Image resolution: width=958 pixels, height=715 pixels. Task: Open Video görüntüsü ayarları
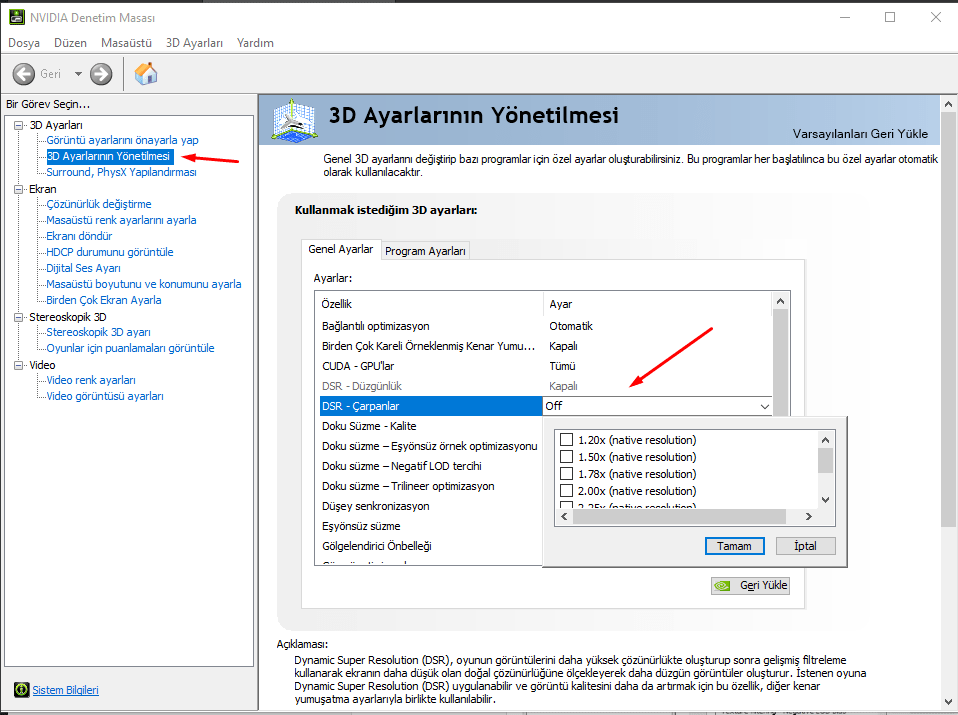click(x=105, y=396)
